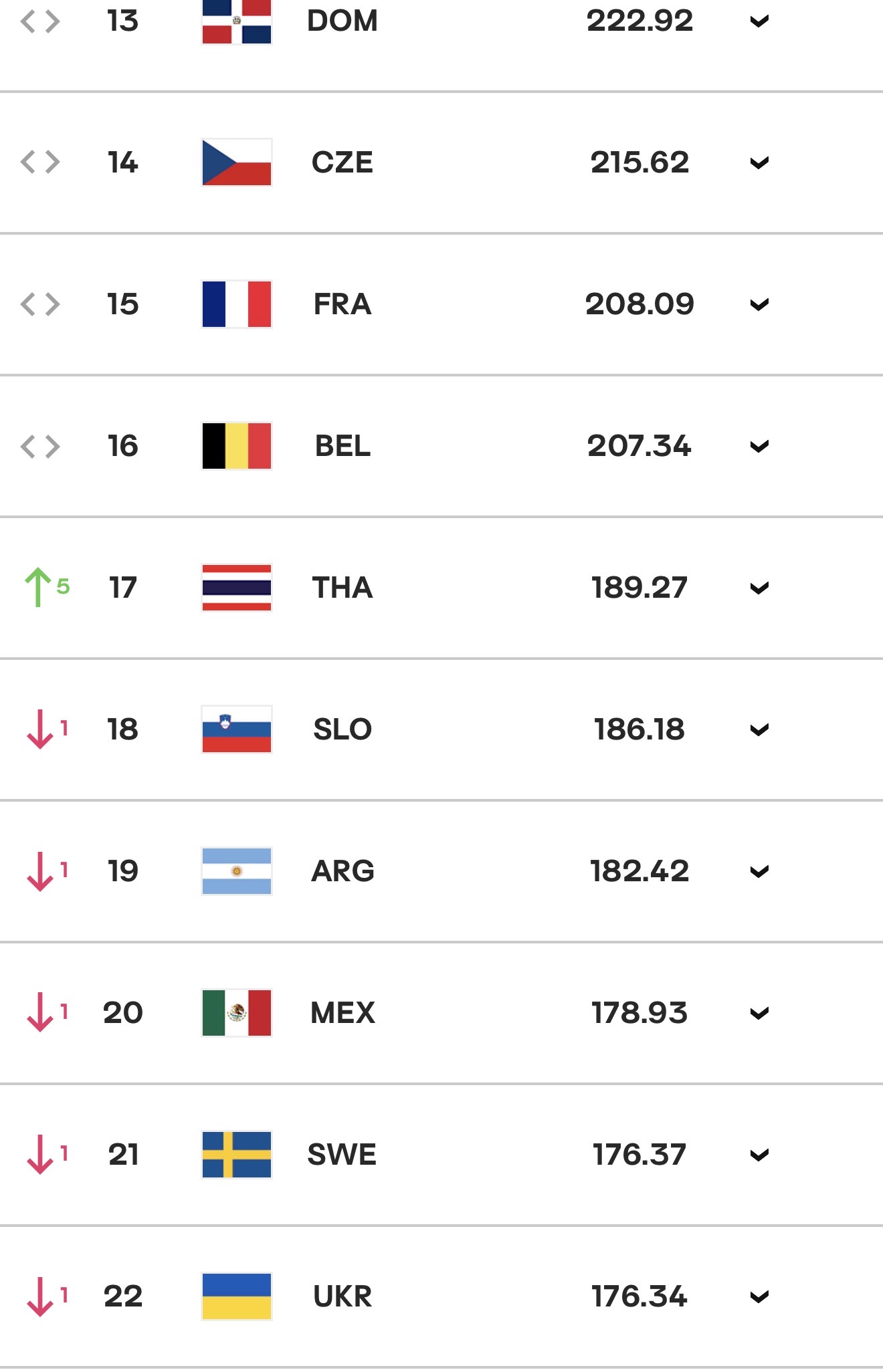This screenshot has height=1372, width=883.
Task: Expand the UKR ranking details chevron
Action: coord(759,1297)
